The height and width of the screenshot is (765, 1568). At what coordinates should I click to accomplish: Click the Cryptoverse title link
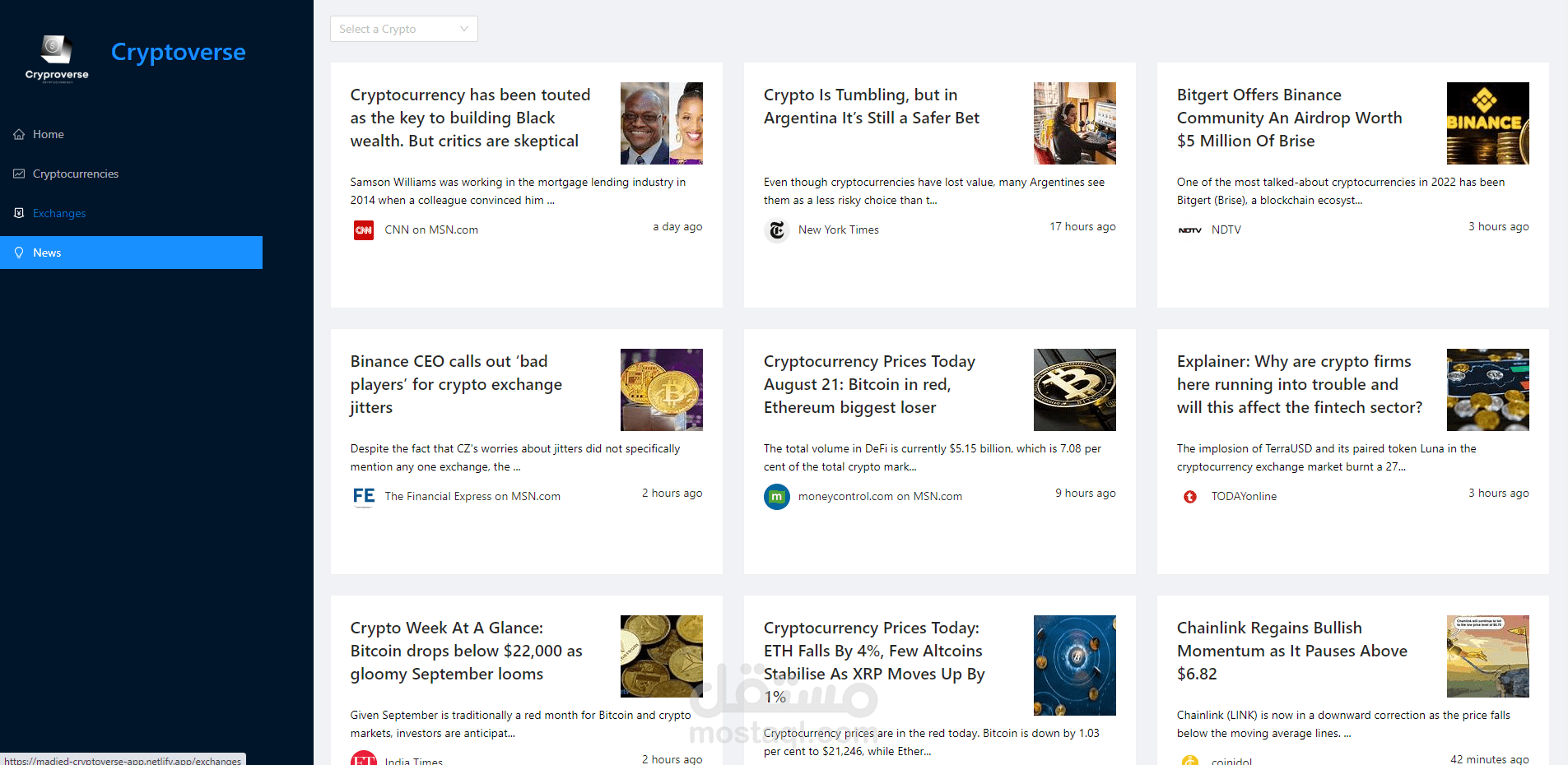[178, 52]
